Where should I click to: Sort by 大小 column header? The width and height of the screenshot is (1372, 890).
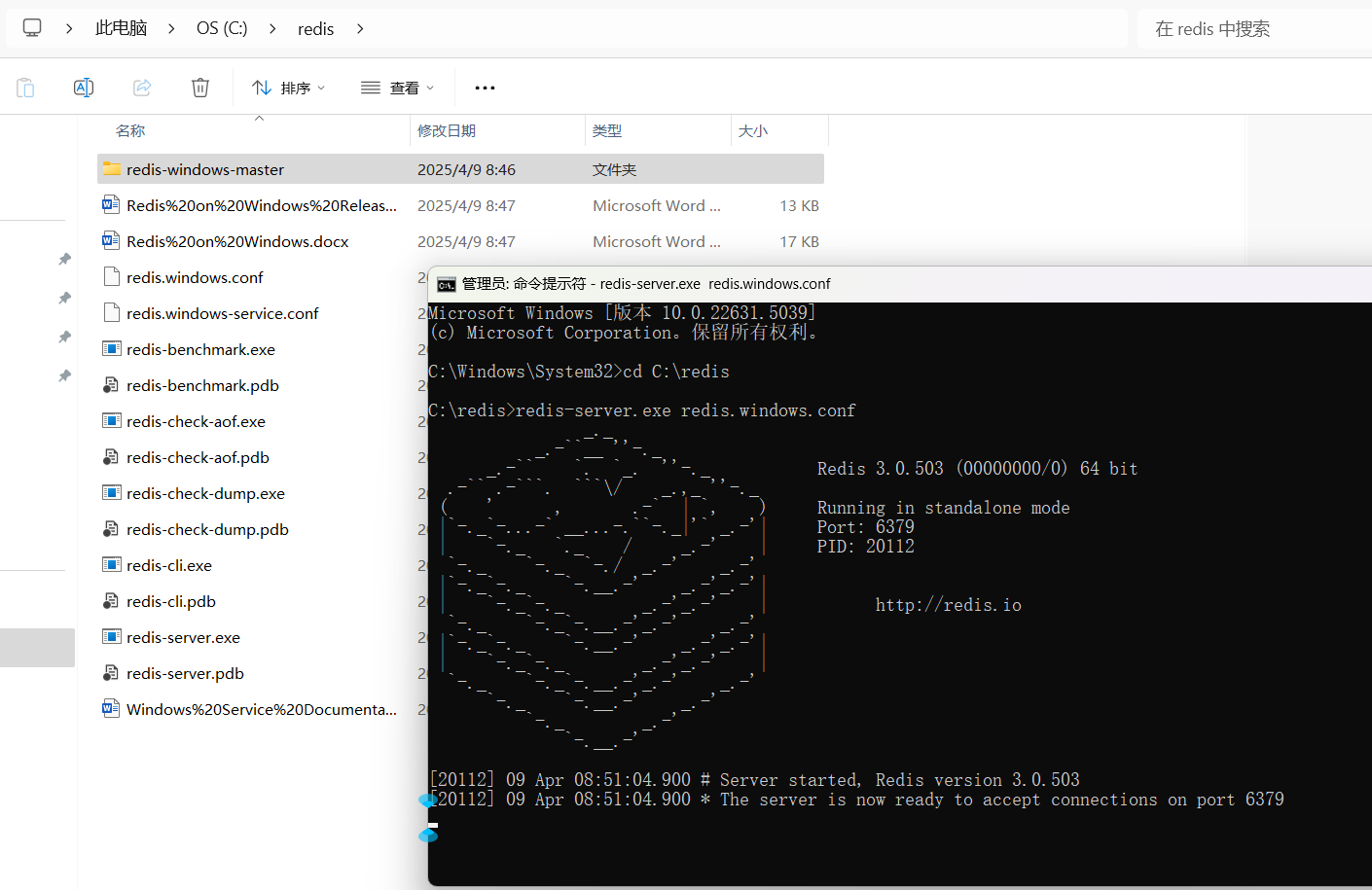click(x=753, y=130)
